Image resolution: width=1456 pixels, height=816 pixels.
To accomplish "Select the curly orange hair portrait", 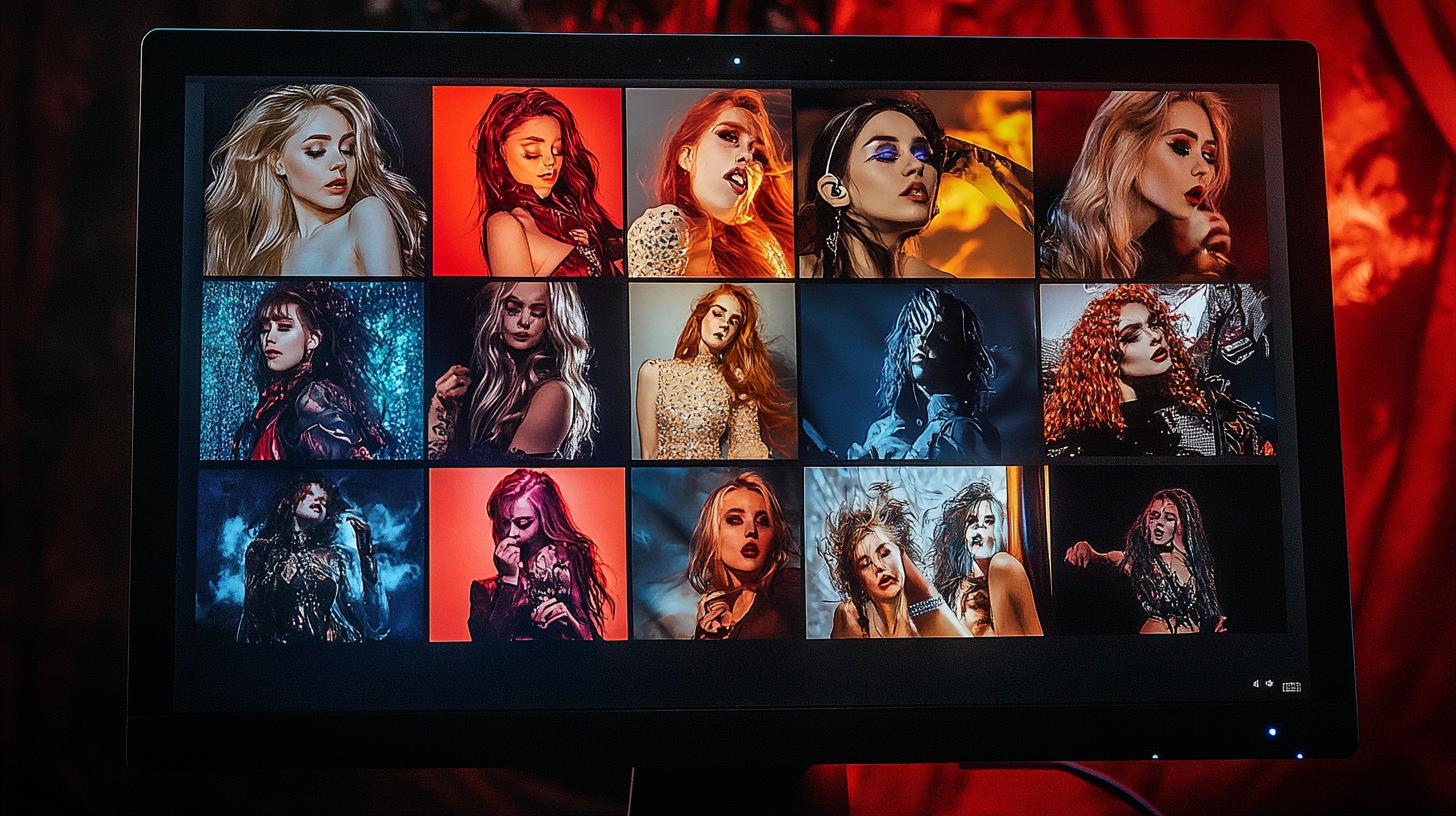I will 1157,370.
